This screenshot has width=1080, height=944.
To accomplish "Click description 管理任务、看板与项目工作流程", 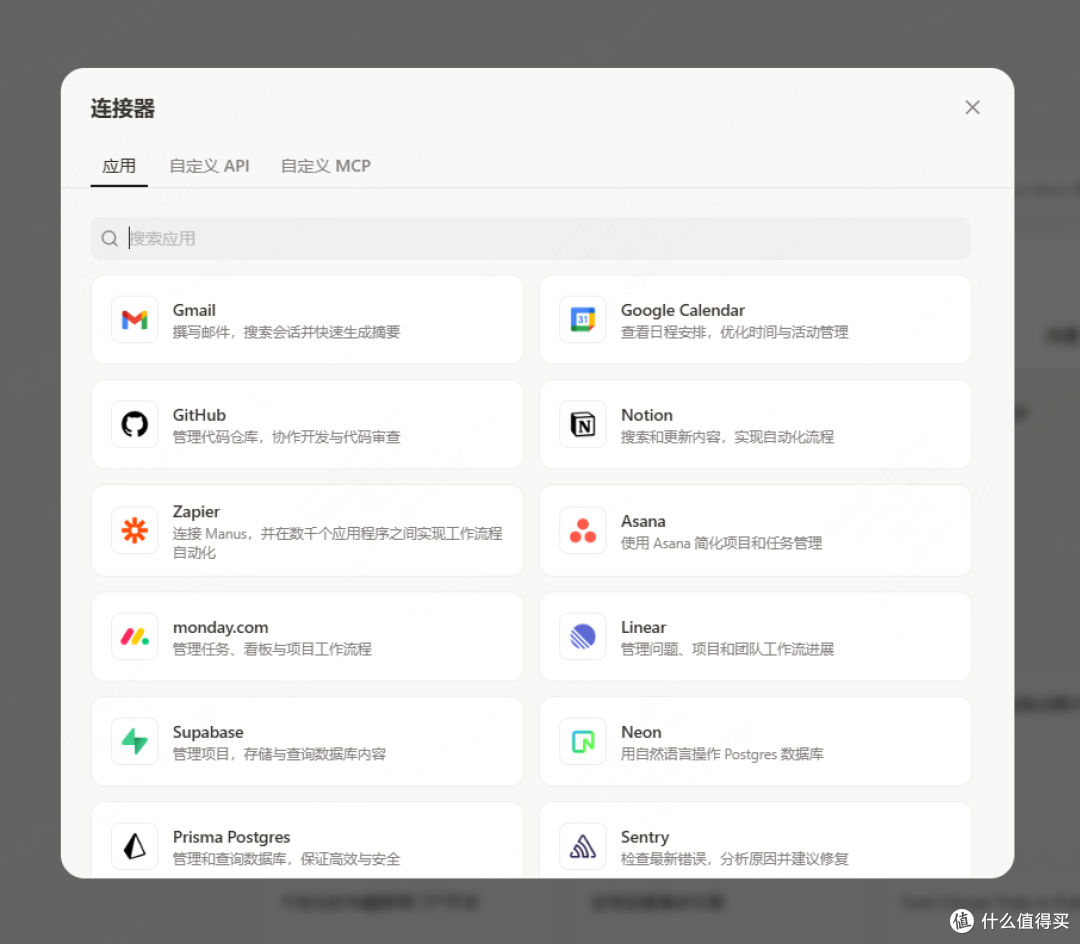I will click(x=272, y=649).
